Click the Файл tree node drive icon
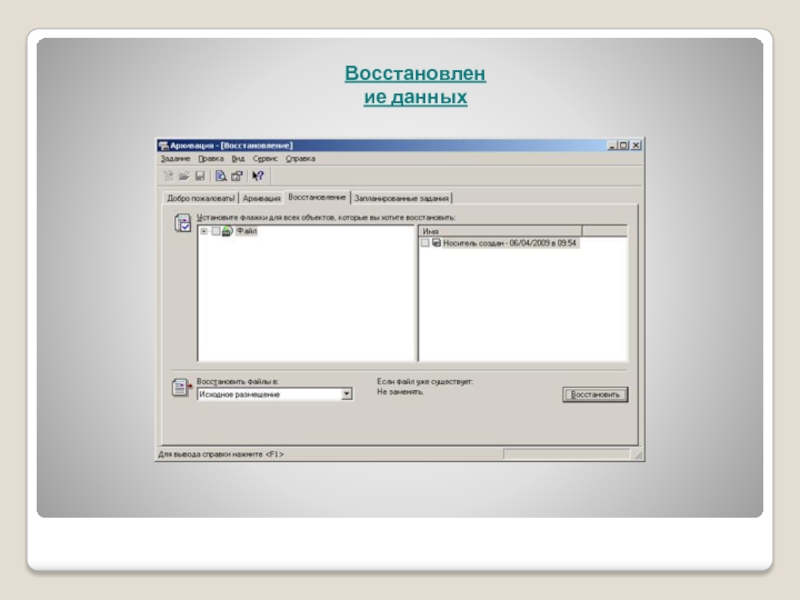The image size is (800, 600). tap(228, 231)
